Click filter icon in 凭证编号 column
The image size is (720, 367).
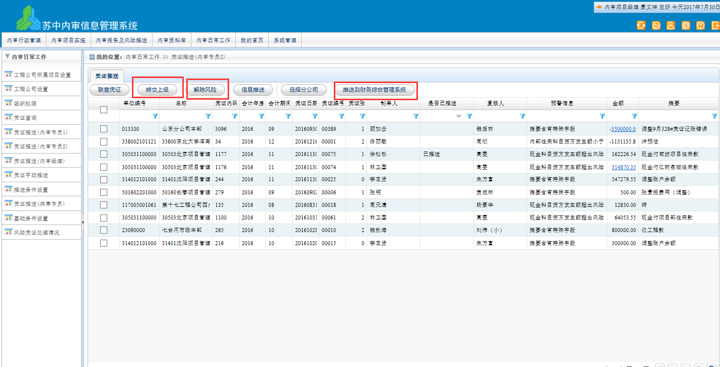click(x=341, y=117)
